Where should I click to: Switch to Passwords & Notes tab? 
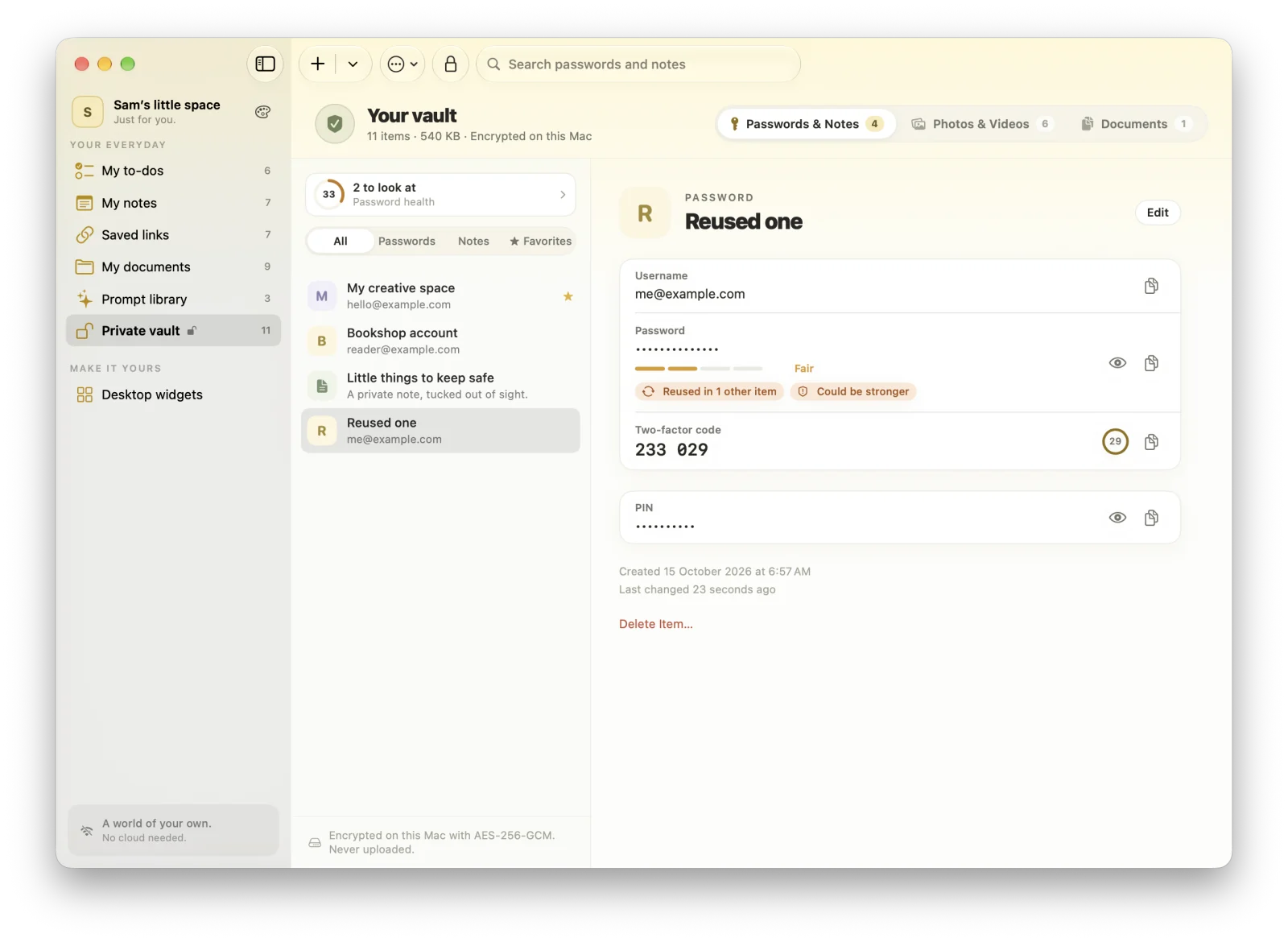click(x=807, y=124)
